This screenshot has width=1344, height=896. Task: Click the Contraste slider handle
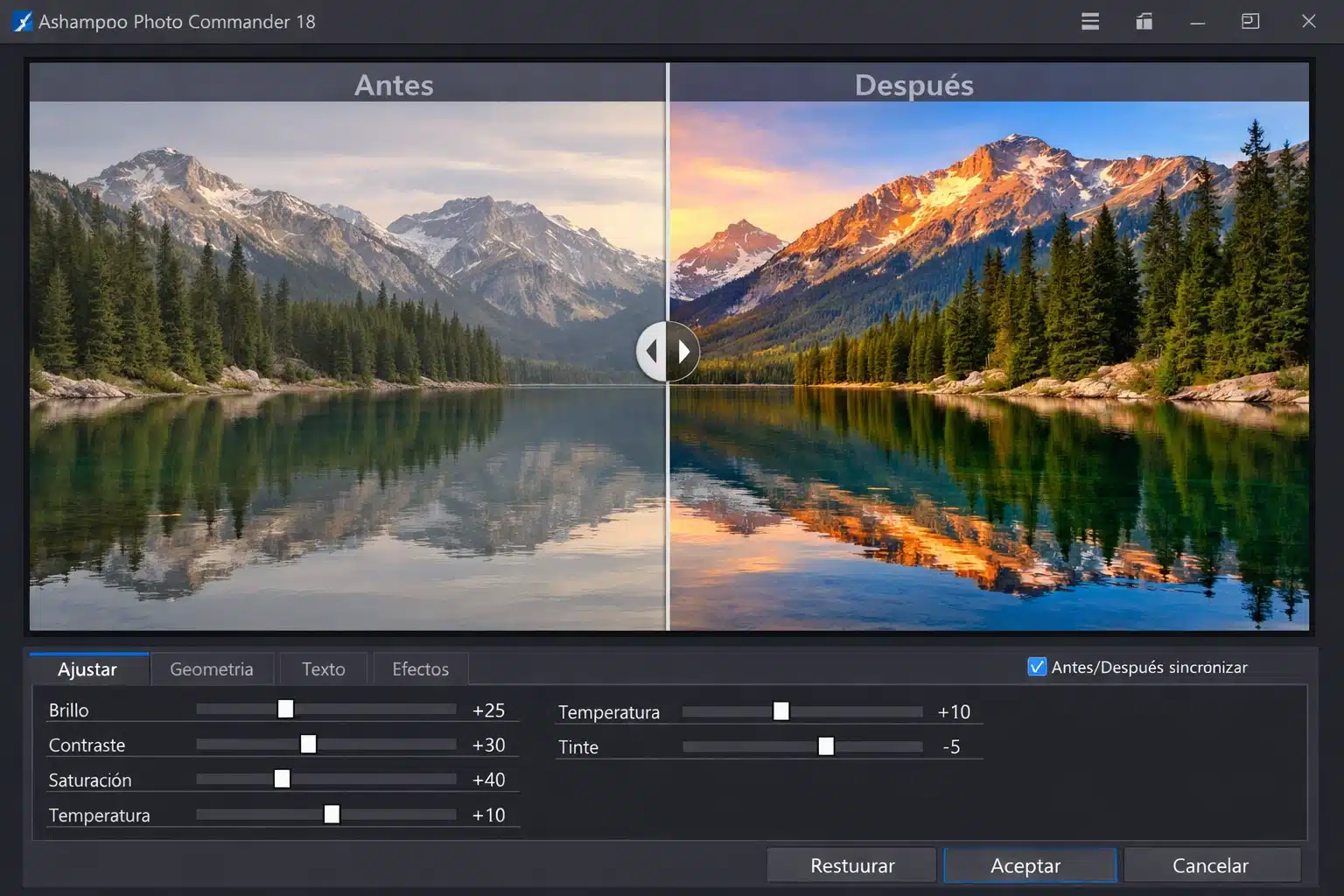tap(308, 744)
